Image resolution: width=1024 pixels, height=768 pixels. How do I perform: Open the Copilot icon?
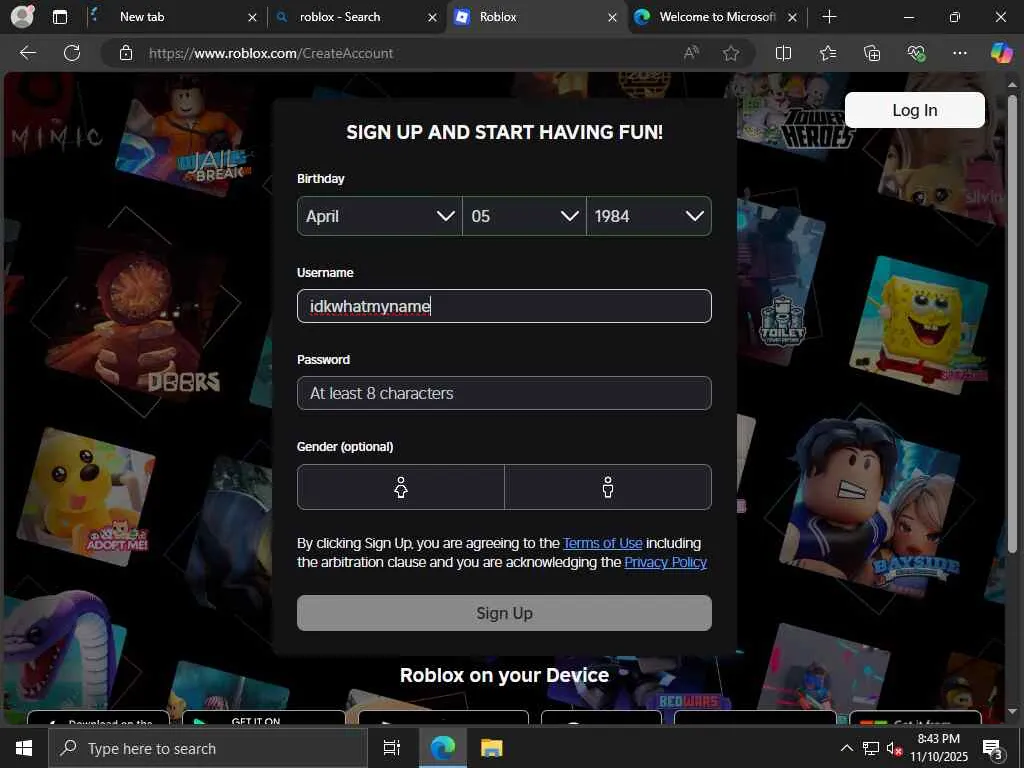tap(1000, 53)
